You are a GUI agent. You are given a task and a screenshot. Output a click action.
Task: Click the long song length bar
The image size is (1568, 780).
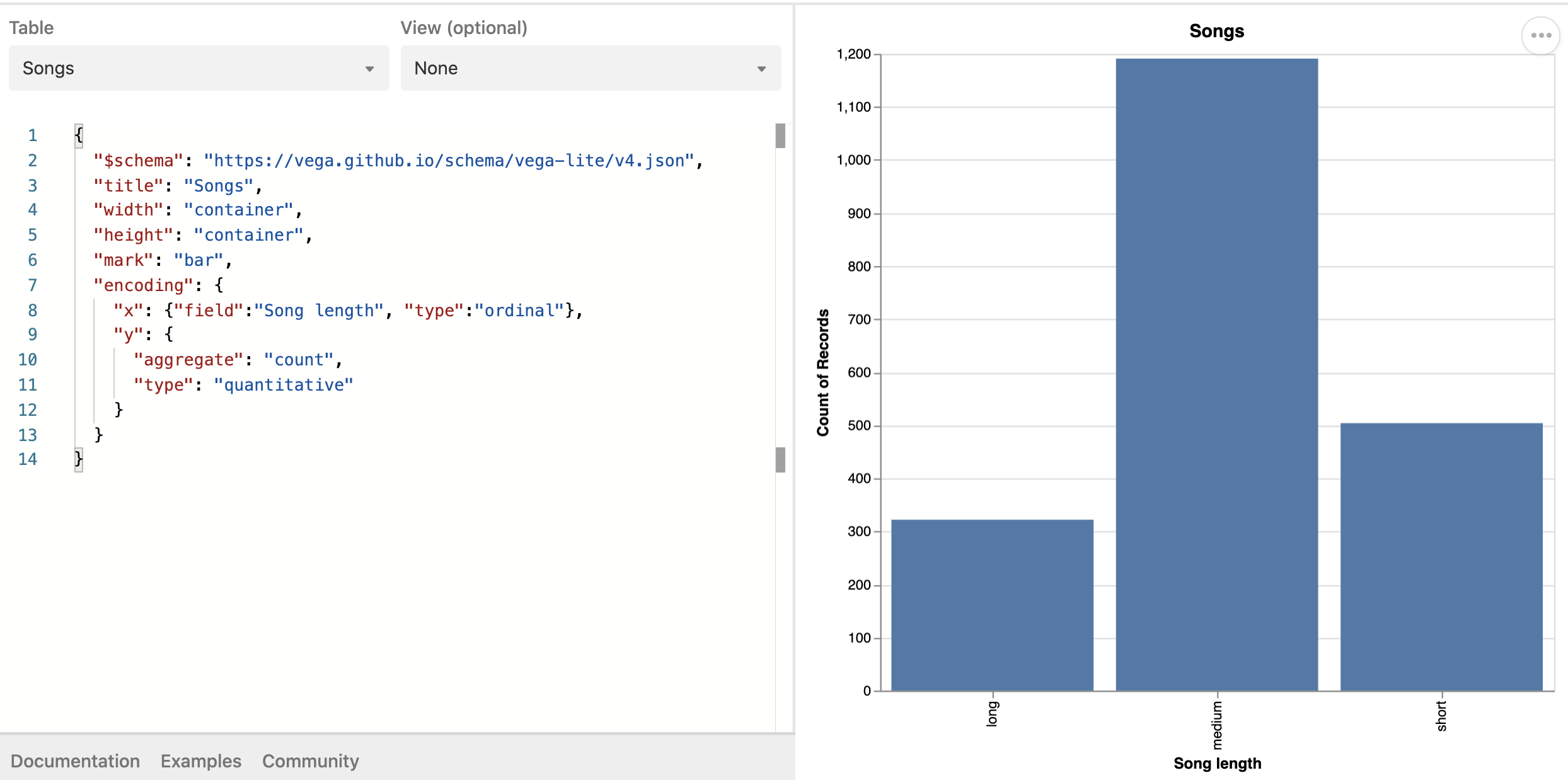(x=992, y=605)
